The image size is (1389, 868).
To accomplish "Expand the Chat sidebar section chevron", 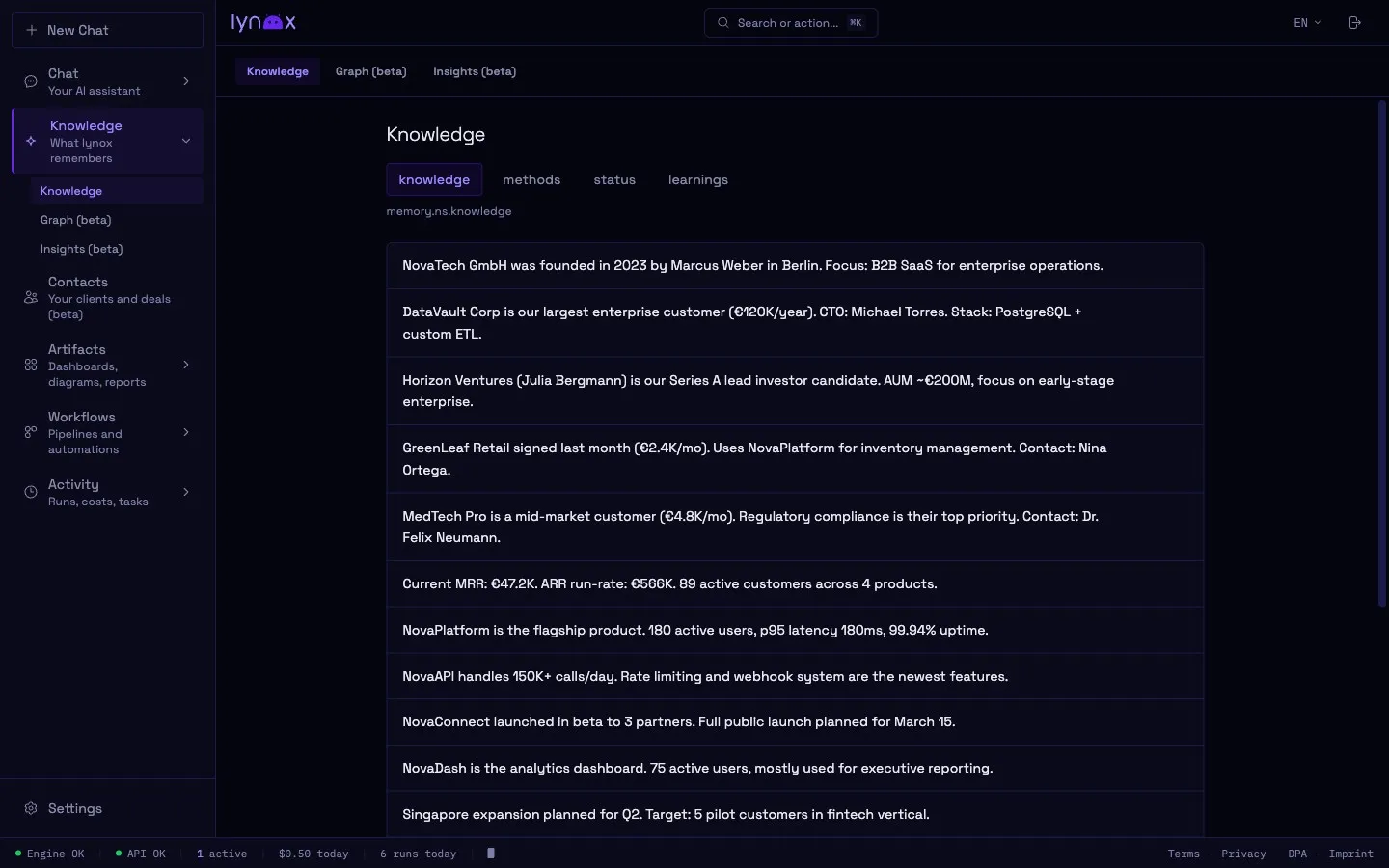I will coord(186,81).
